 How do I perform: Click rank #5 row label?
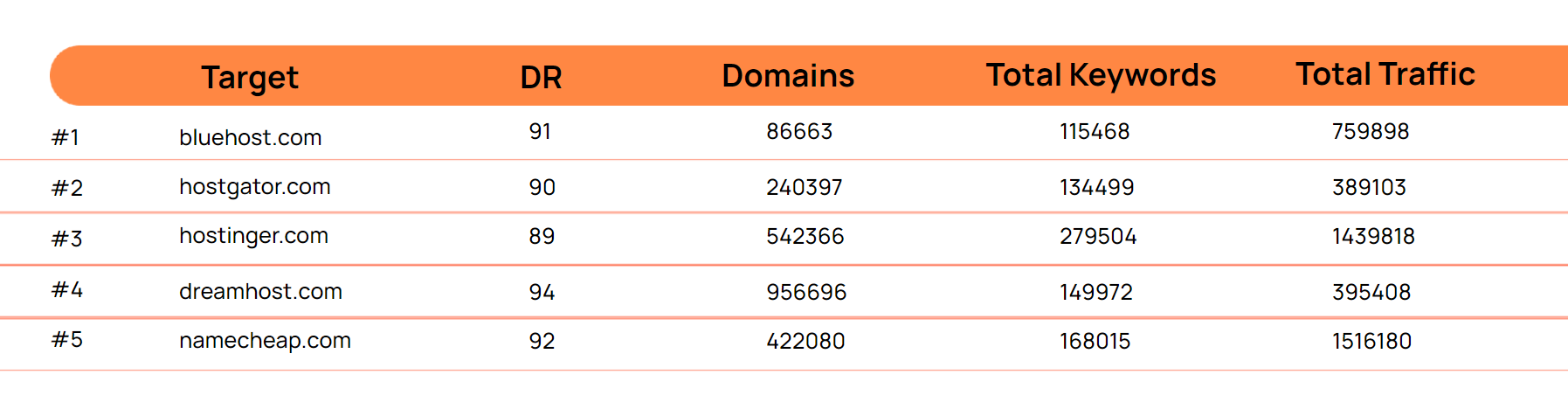[67, 339]
